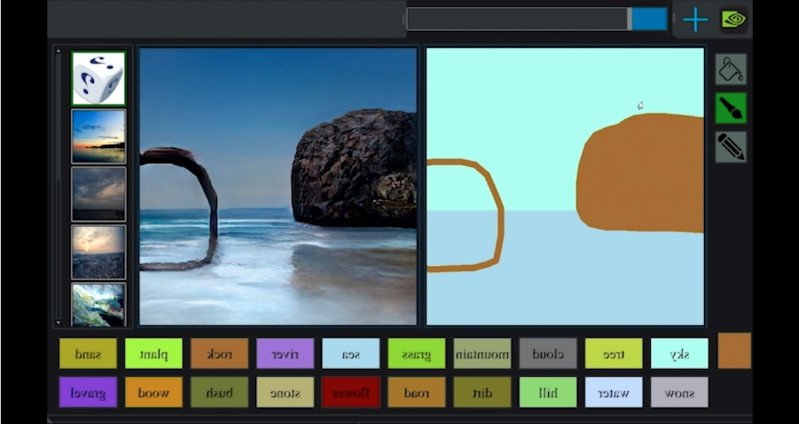
Task: Choose the dark cloudy sky style thumbnail
Action: click(x=98, y=194)
